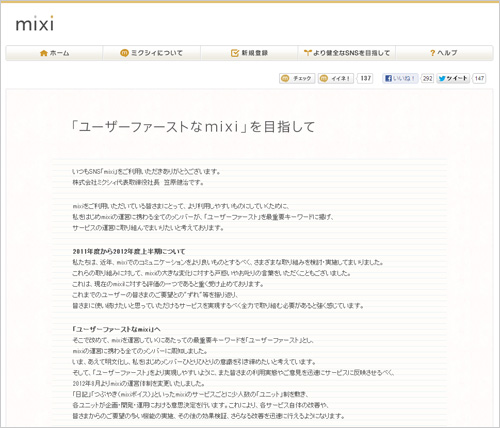Screen dimensions: 500x428
Task: Click the Facebook like count 292
Action: click(x=427, y=78)
